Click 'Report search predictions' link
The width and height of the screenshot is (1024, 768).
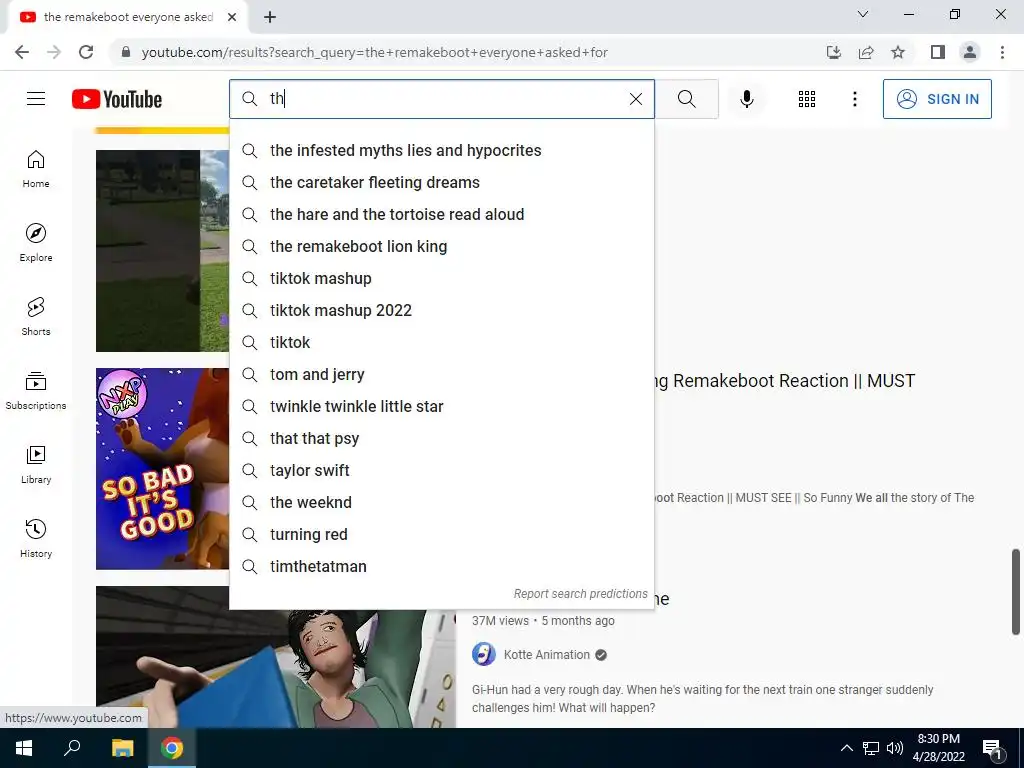pyautogui.click(x=581, y=594)
